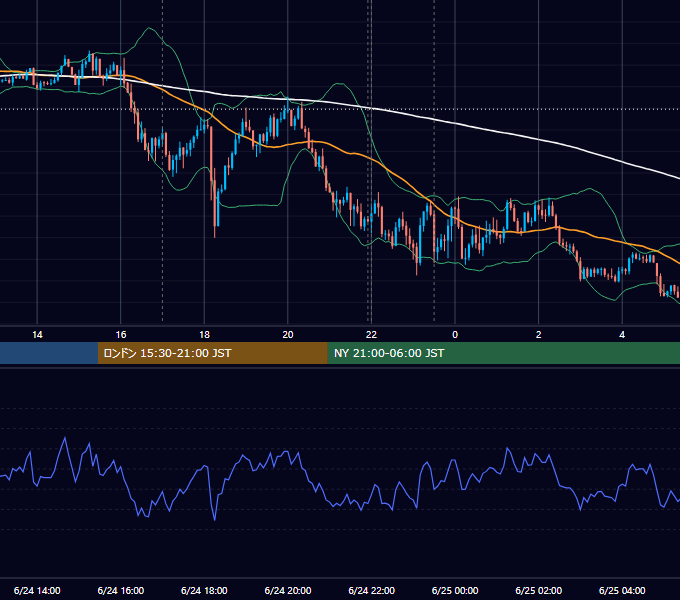The height and width of the screenshot is (600, 680).
Task: Click the 6/24 16:00 date label
Action: click(x=121, y=590)
